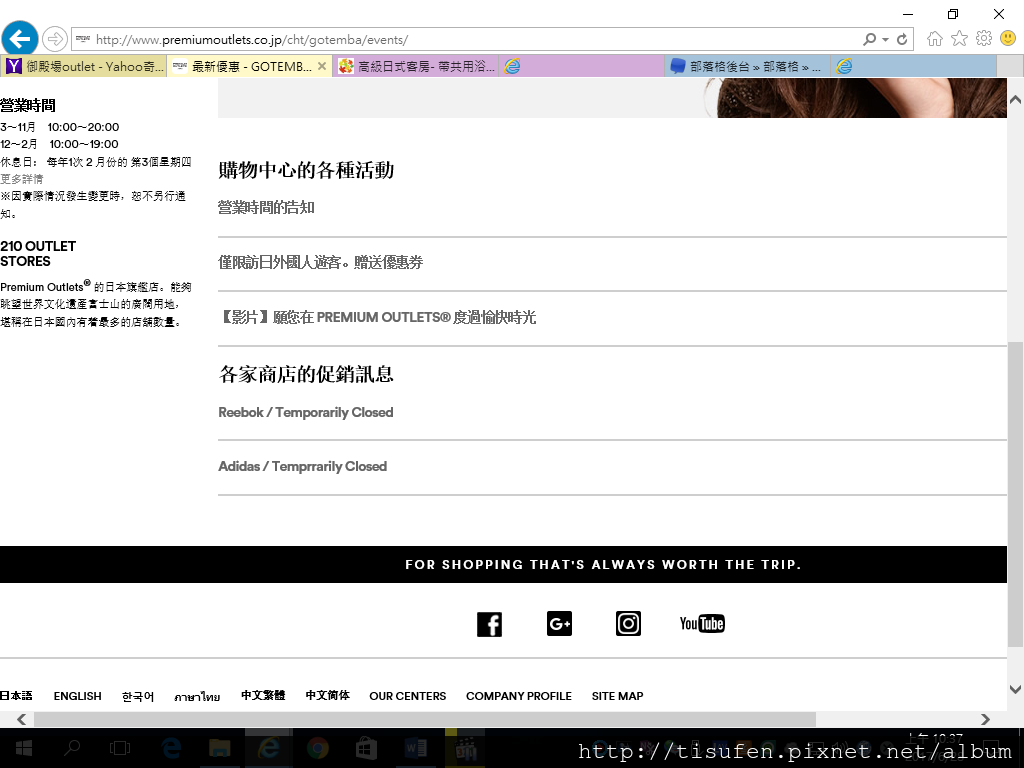Open Task View on taskbar
Image resolution: width=1024 pixels, height=768 pixels.
(120, 748)
